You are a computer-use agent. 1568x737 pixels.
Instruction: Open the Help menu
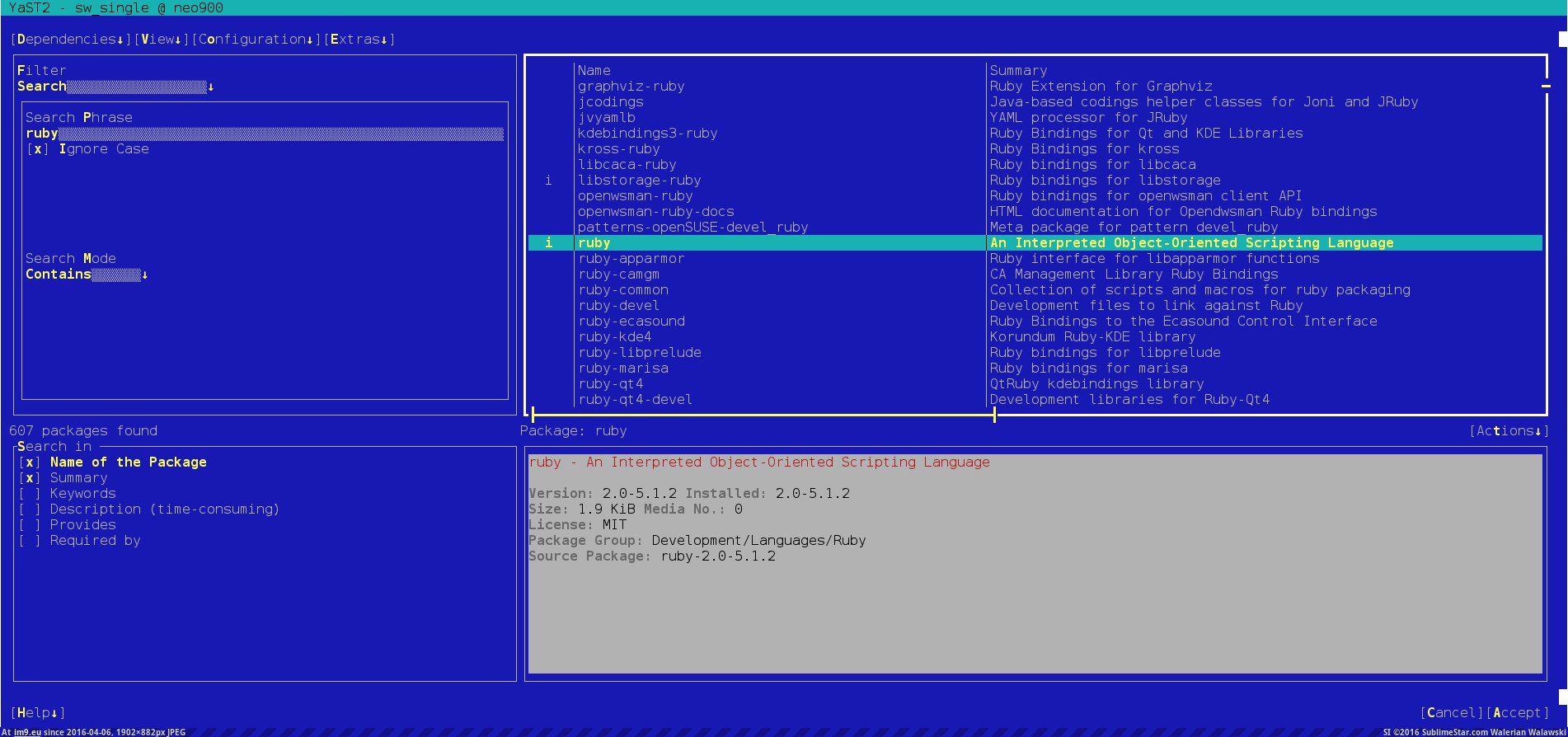(x=38, y=713)
